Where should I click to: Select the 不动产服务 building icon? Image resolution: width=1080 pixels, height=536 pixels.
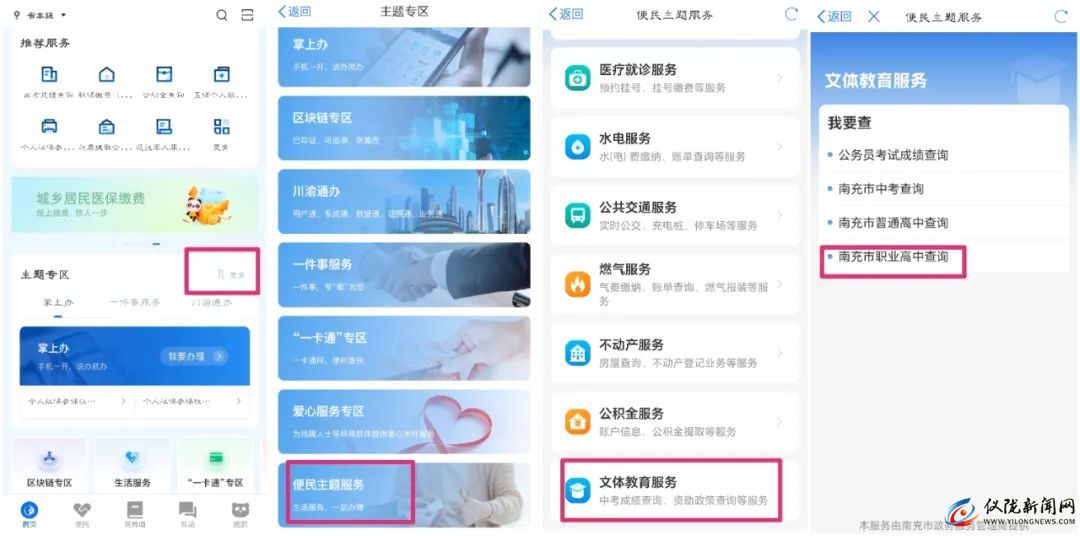coord(577,353)
